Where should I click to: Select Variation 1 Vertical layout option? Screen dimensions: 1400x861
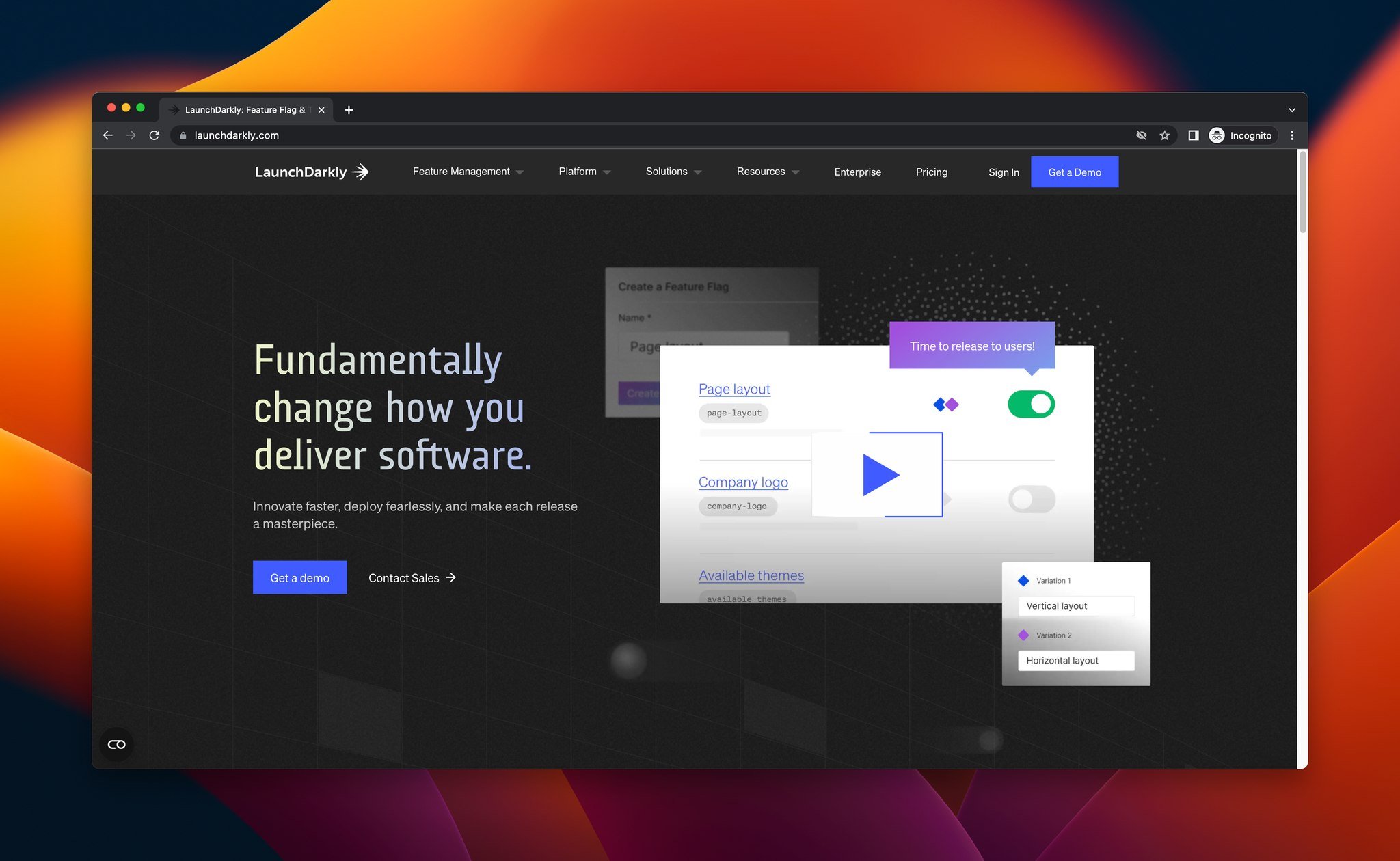pos(1074,605)
